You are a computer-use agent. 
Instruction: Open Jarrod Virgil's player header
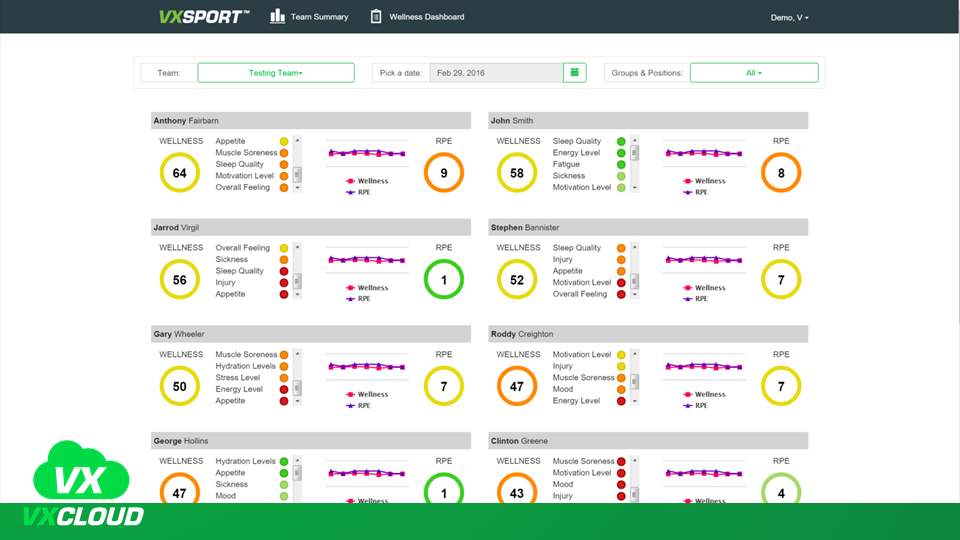click(311, 227)
